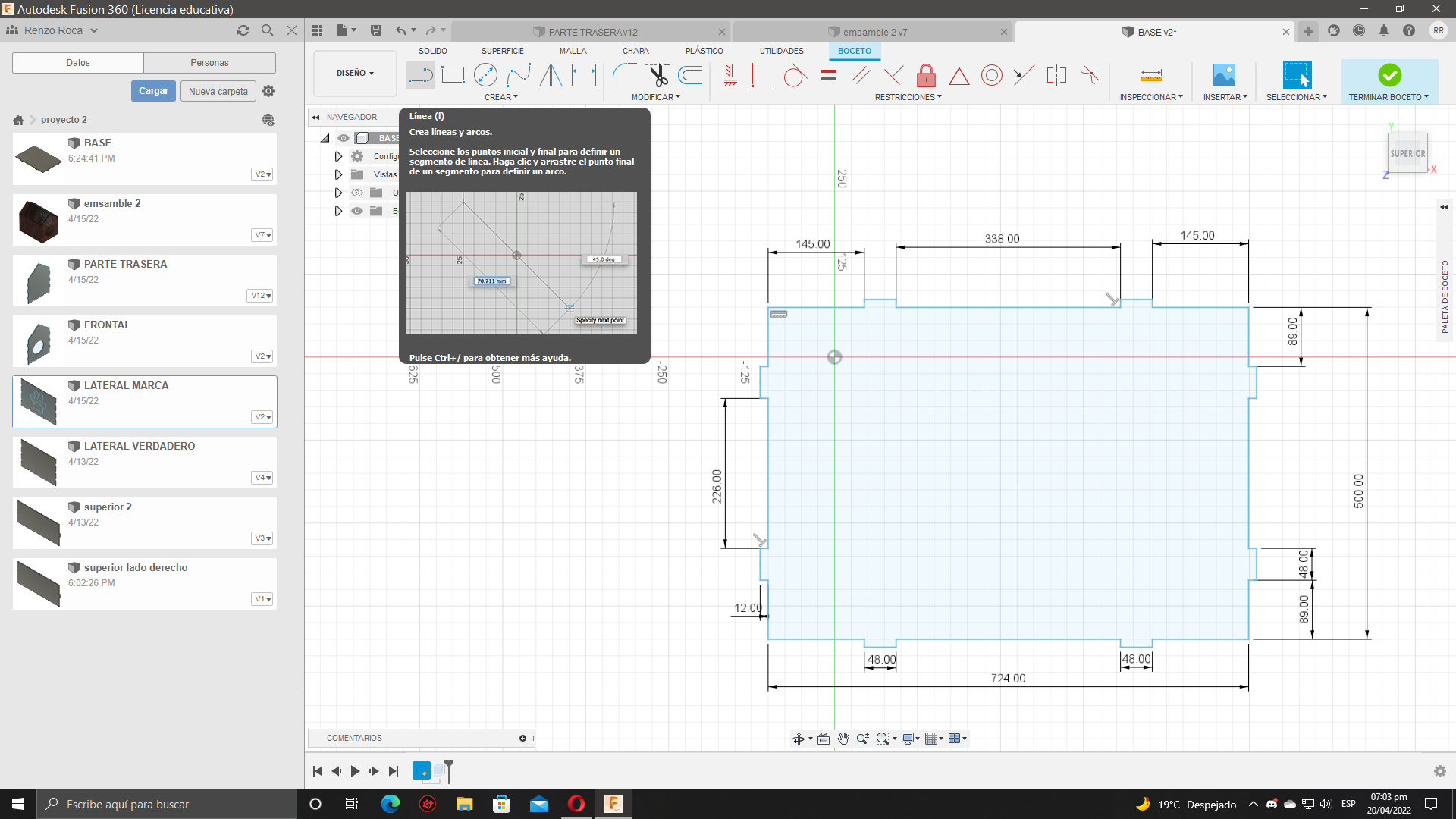Open the FRONTAL design item
The height and width of the screenshot is (819, 1456).
144,341
